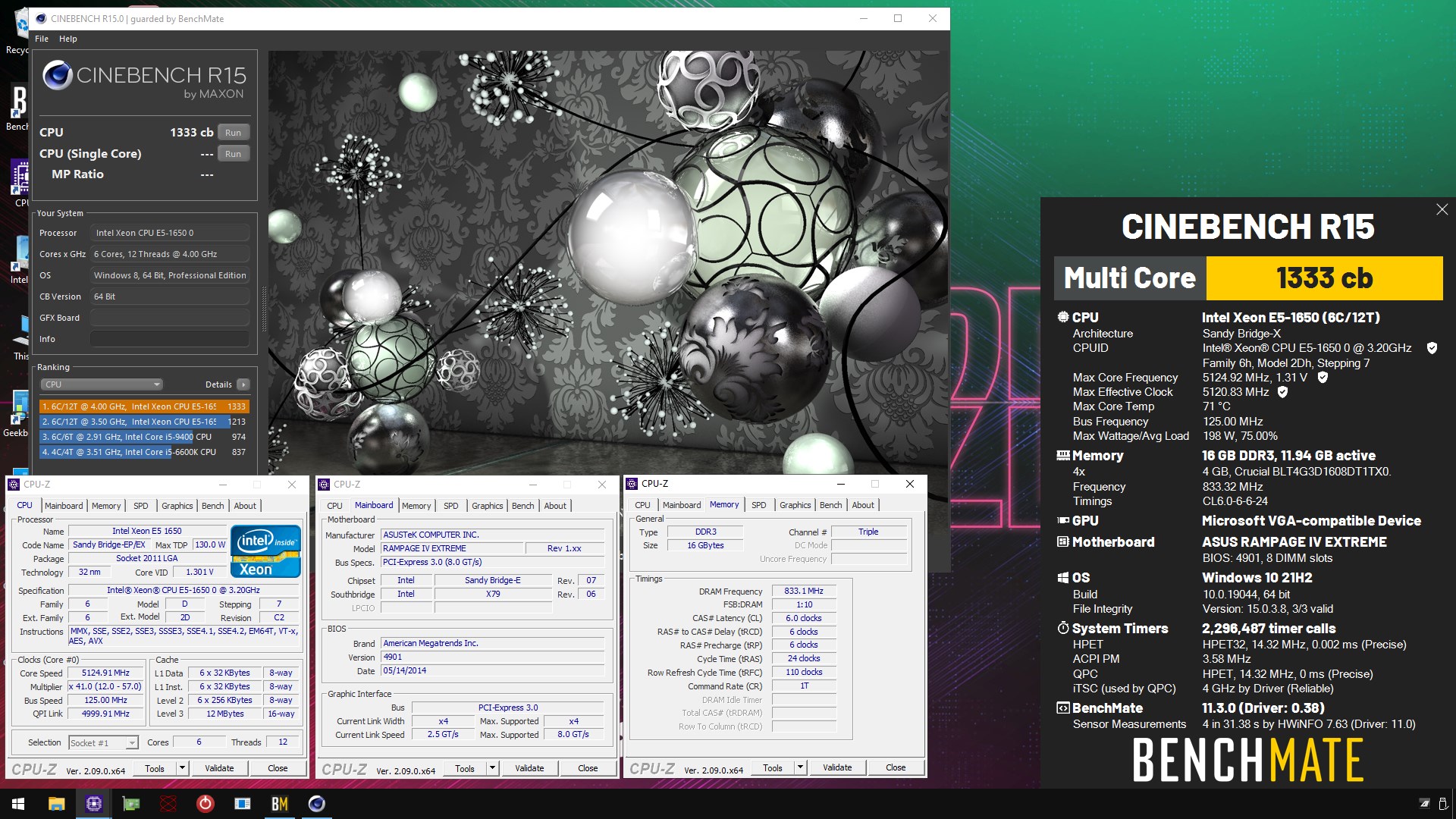This screenshot has width=1456, height=819.
Task: Click Validate in right CPU-Z window
Action: coord(837,767)
